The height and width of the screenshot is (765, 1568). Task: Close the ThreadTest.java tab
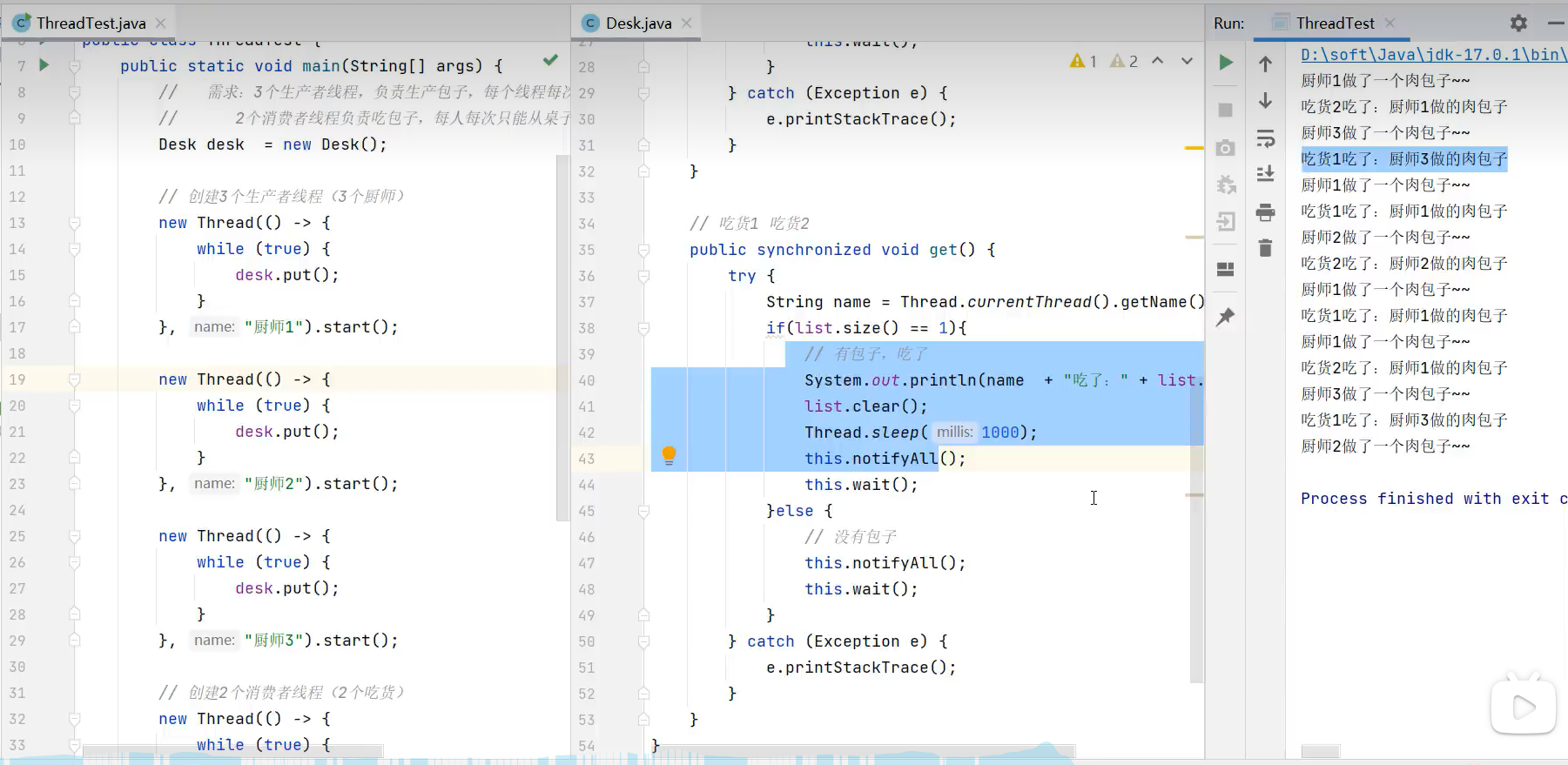(x=160, y=23)
